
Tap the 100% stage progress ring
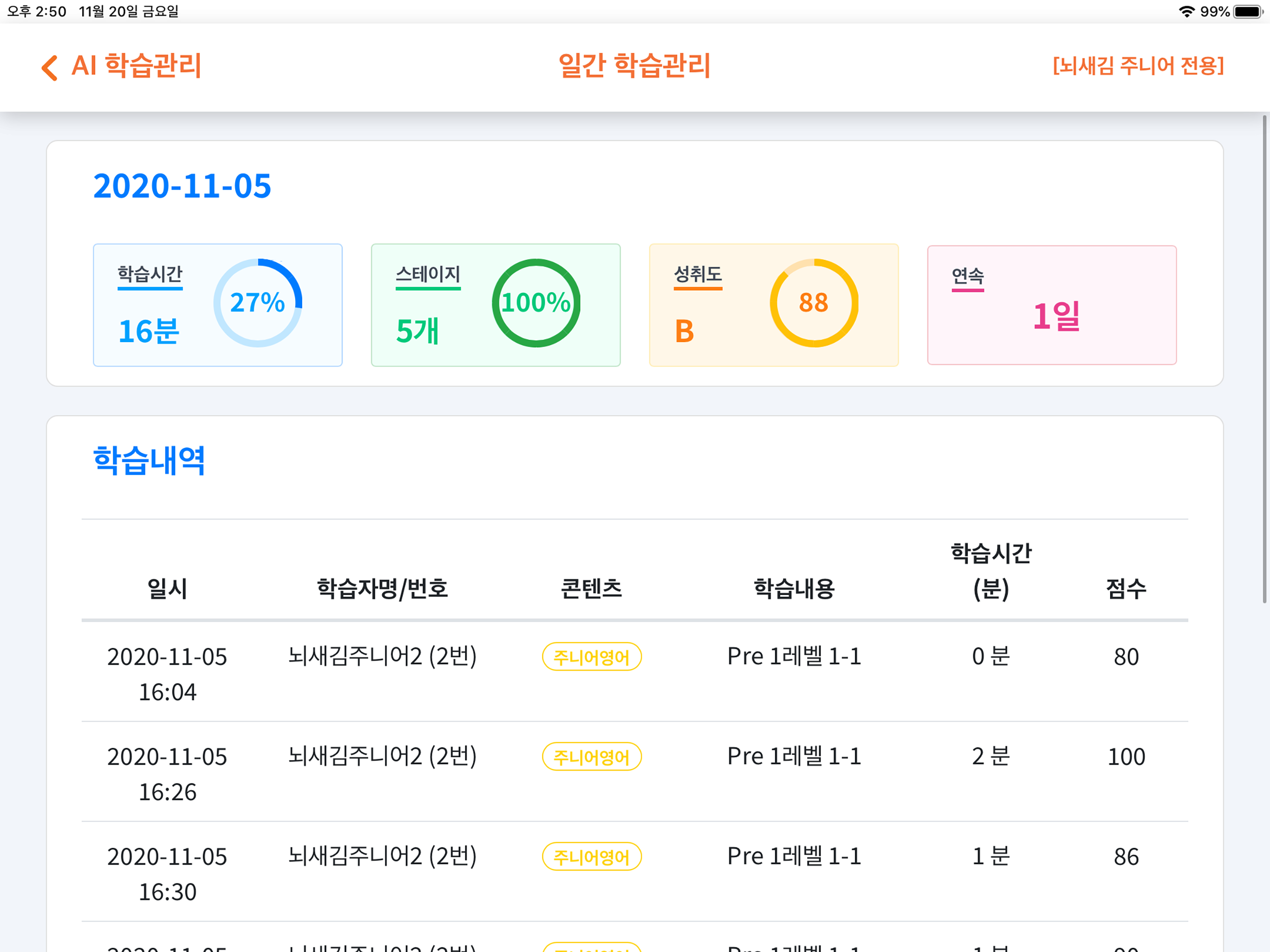(x=536, y=303)
